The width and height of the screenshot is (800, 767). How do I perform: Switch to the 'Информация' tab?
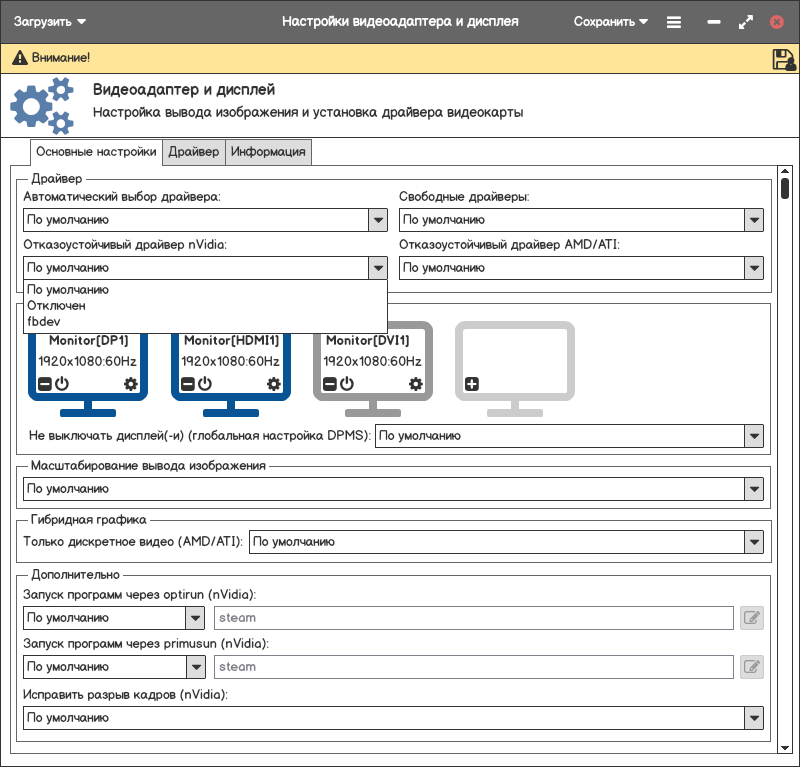click(268, 152)
